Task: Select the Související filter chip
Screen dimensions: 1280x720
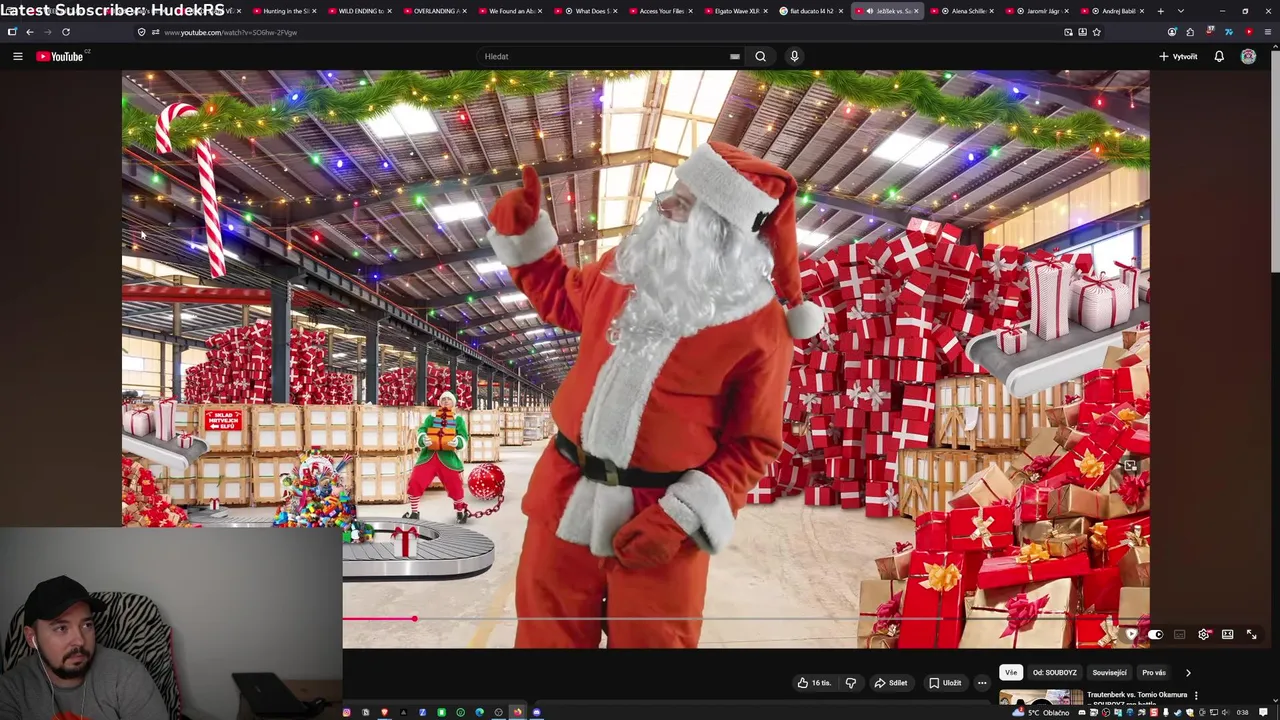Action: 1109,673
